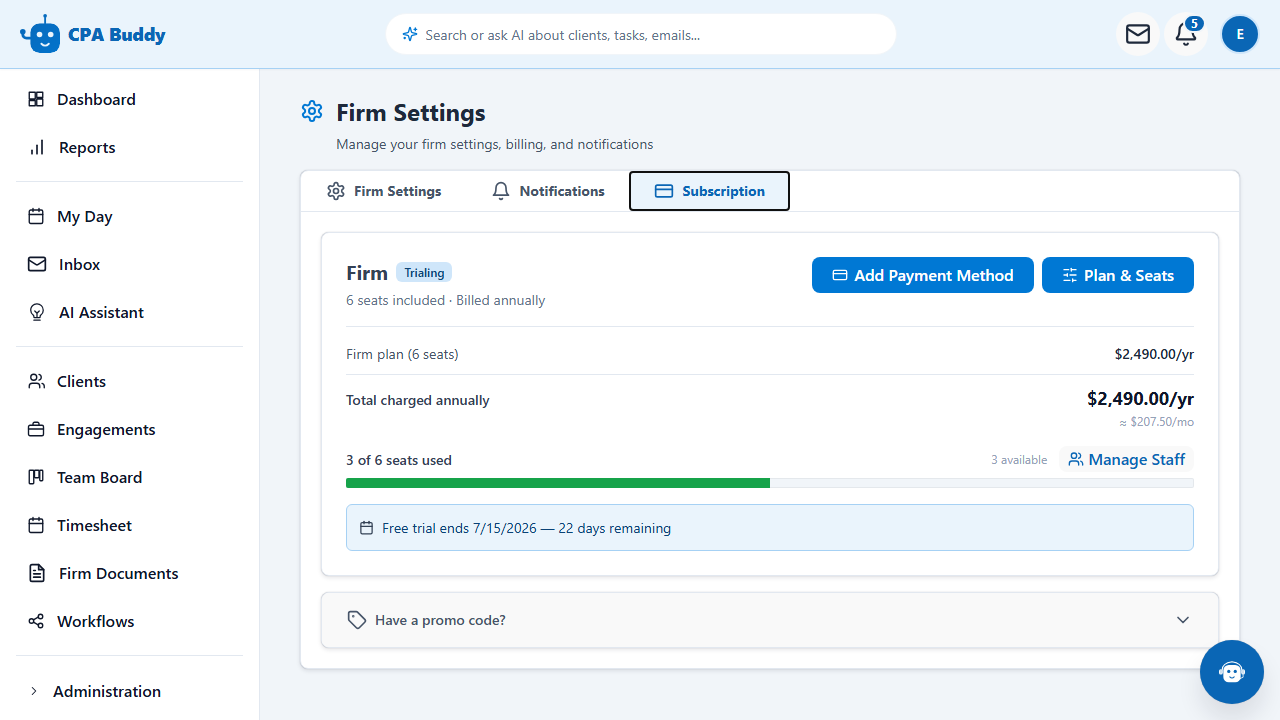
Task: Open AI Assistant in the sidebar
Action: 129,312
